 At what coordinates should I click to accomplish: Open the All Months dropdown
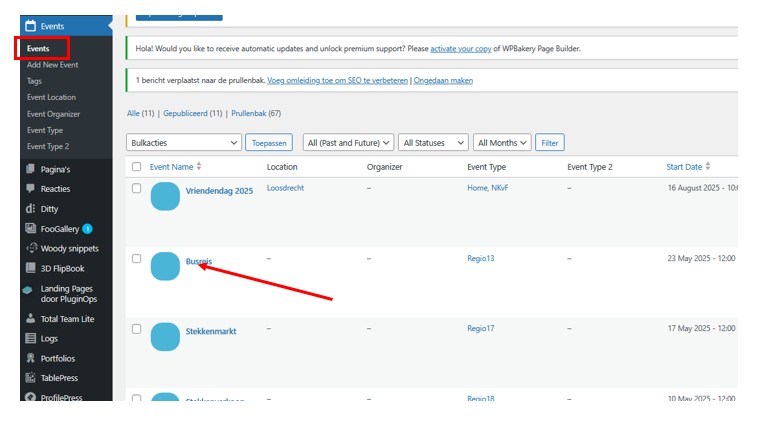(502, 142)
